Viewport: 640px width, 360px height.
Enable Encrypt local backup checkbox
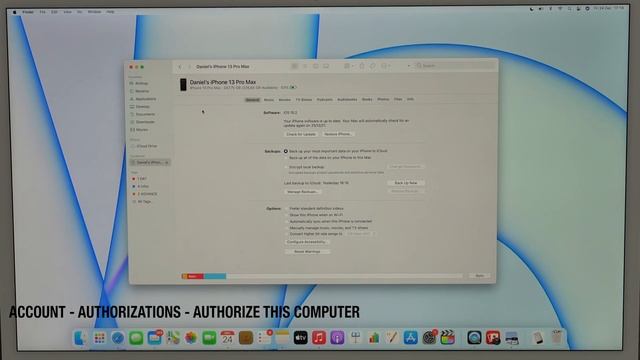tap(286, 167)
